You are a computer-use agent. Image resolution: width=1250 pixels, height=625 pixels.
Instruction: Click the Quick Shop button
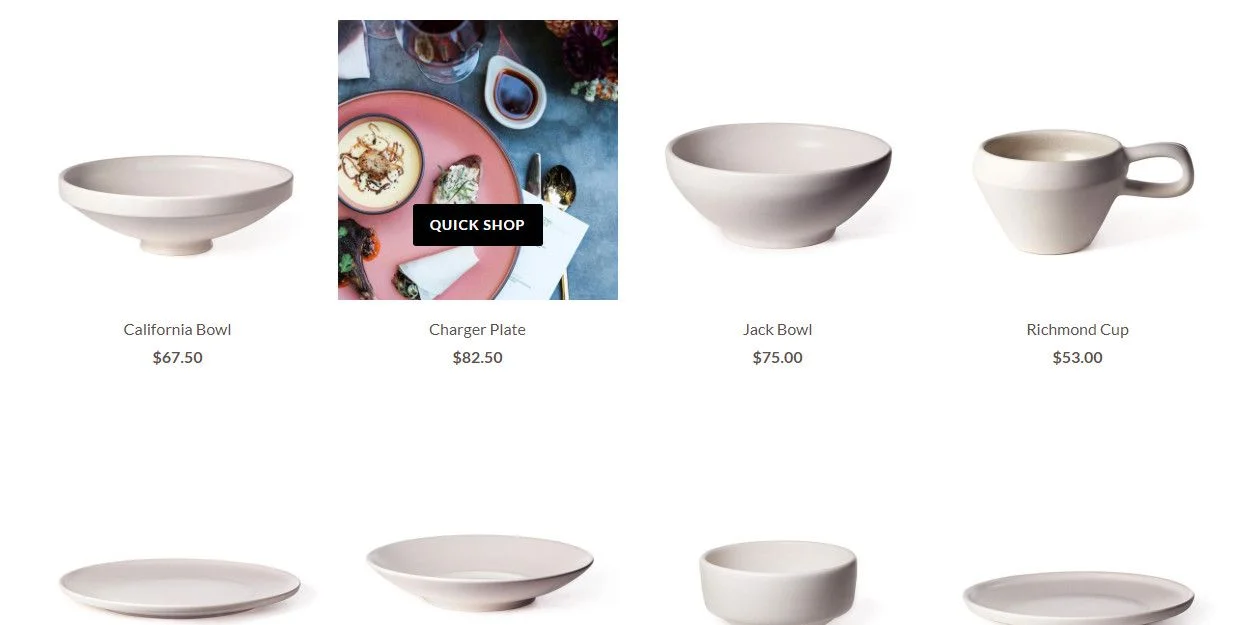(477, 225)
